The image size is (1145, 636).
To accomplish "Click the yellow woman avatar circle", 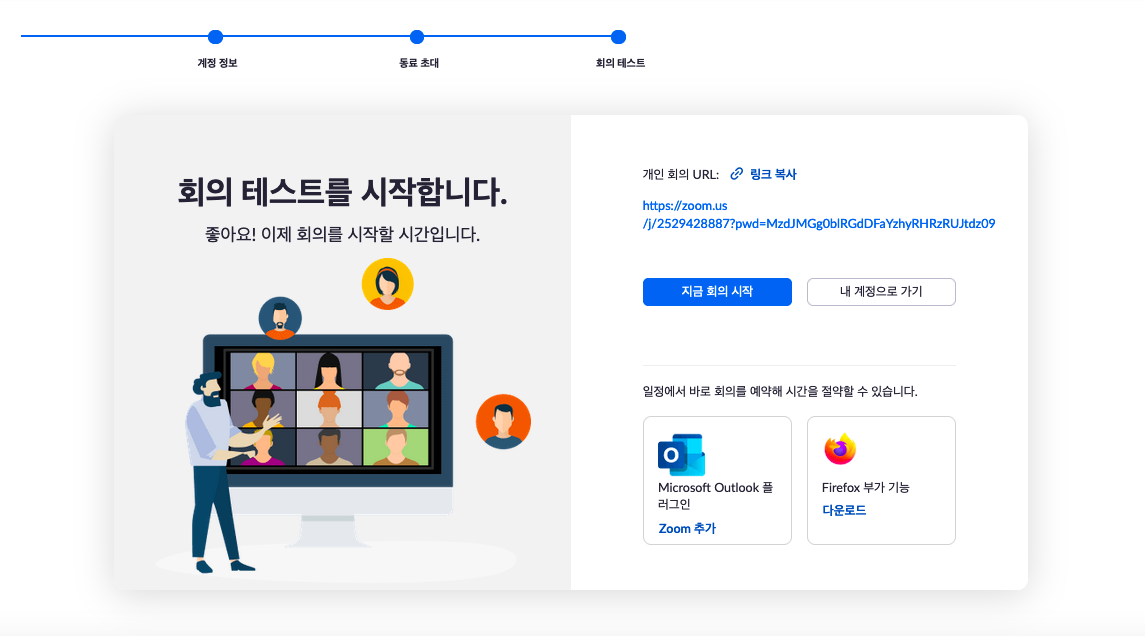I will (387, 284).
